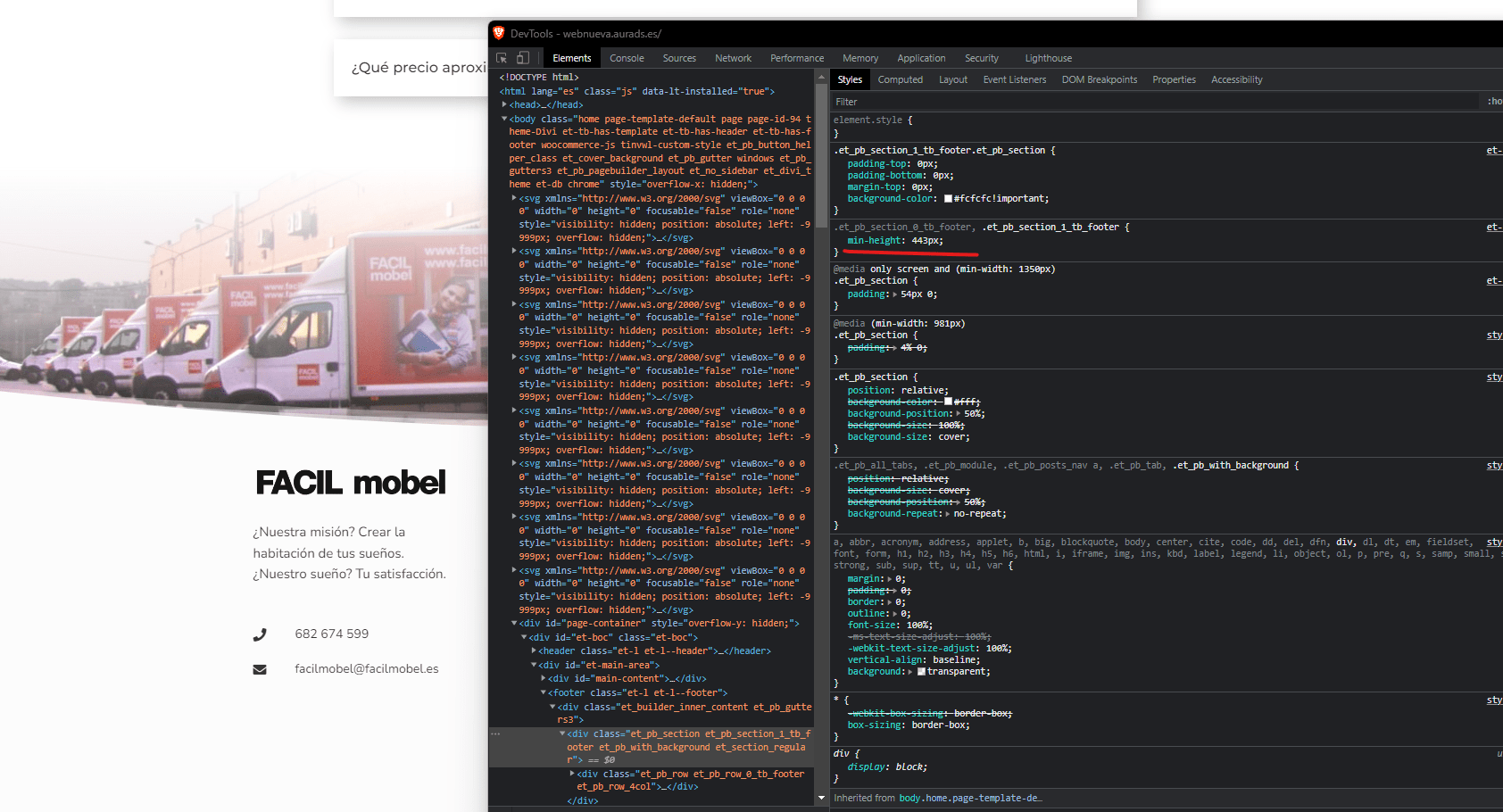The image size is (1503, 812).
Task: Click the Brave logo in DevTools title bar
Action: click(499, 33)
